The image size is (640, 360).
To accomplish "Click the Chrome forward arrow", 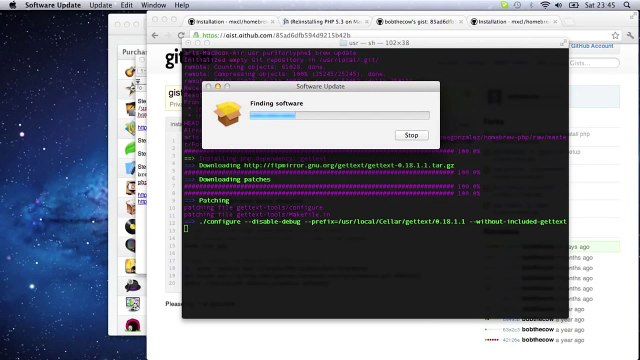I will (x=168, y=35).
